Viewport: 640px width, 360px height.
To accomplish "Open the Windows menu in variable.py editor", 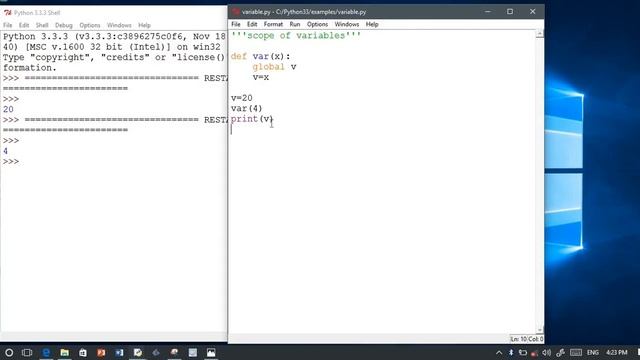I will pos(347,24).
